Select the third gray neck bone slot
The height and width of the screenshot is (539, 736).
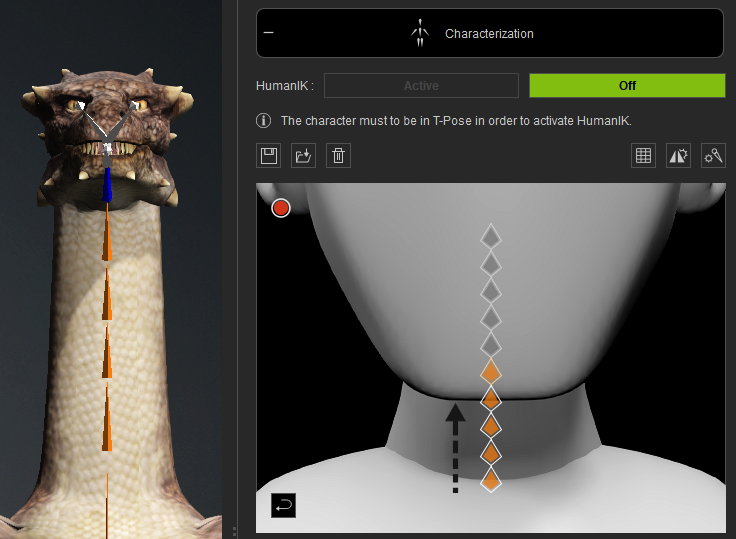click(491, 291)
